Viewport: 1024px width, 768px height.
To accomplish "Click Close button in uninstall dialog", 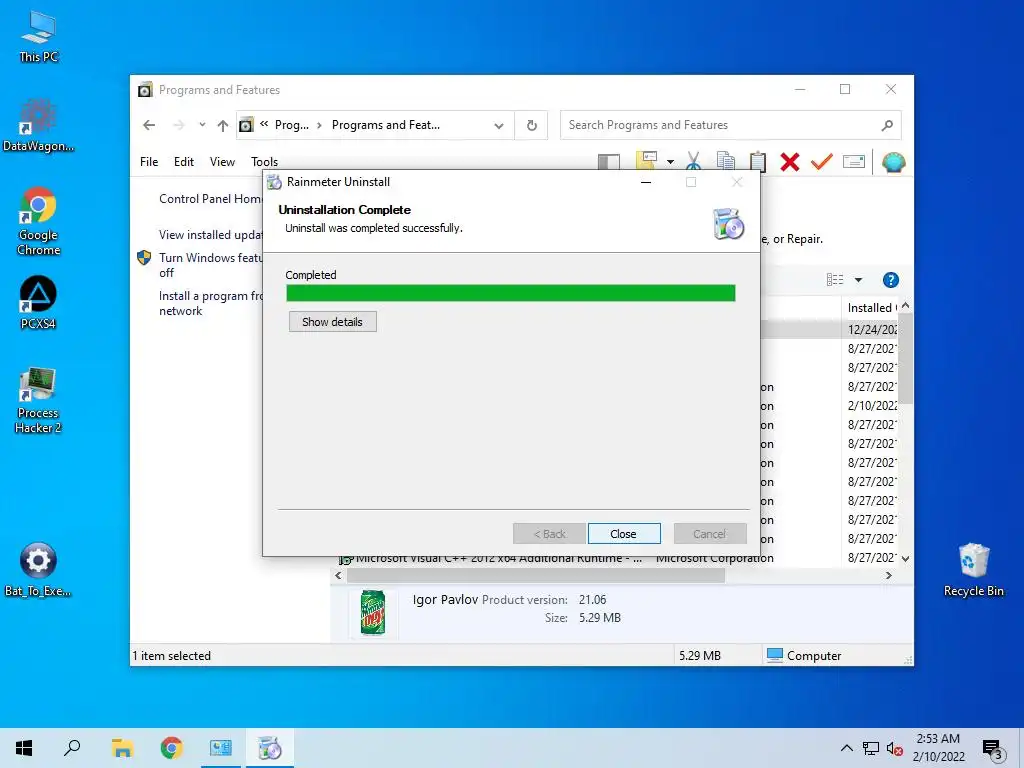I will point(624,534).
